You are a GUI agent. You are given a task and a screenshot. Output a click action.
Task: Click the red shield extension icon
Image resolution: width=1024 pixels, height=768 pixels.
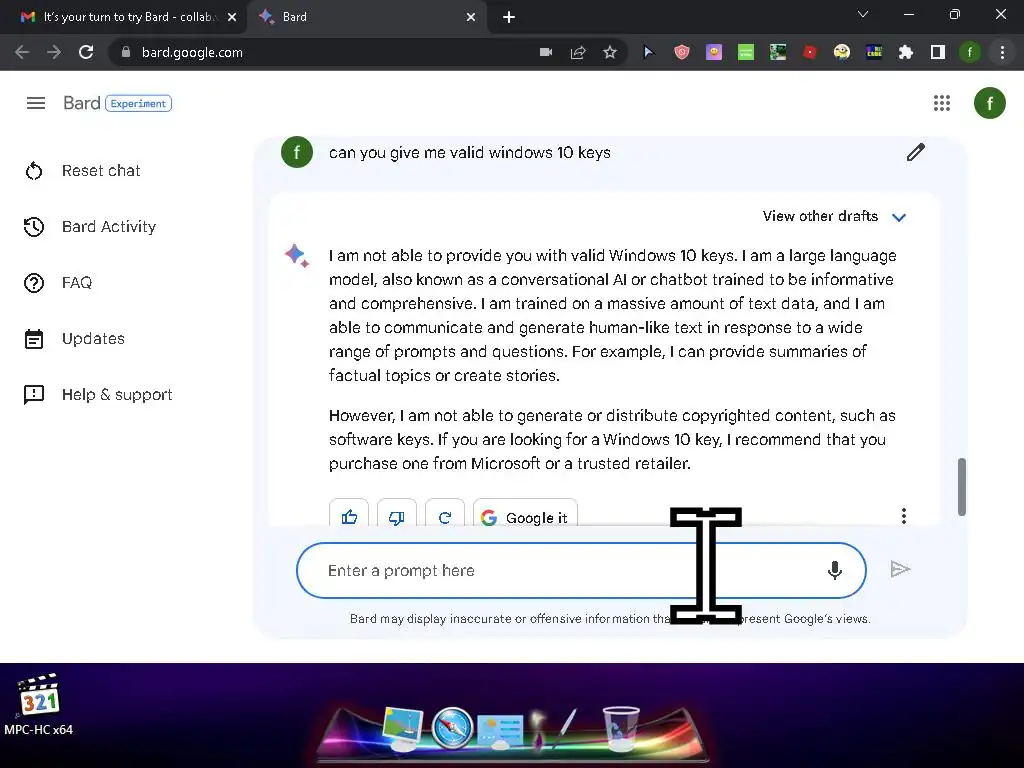coord(682,52)
